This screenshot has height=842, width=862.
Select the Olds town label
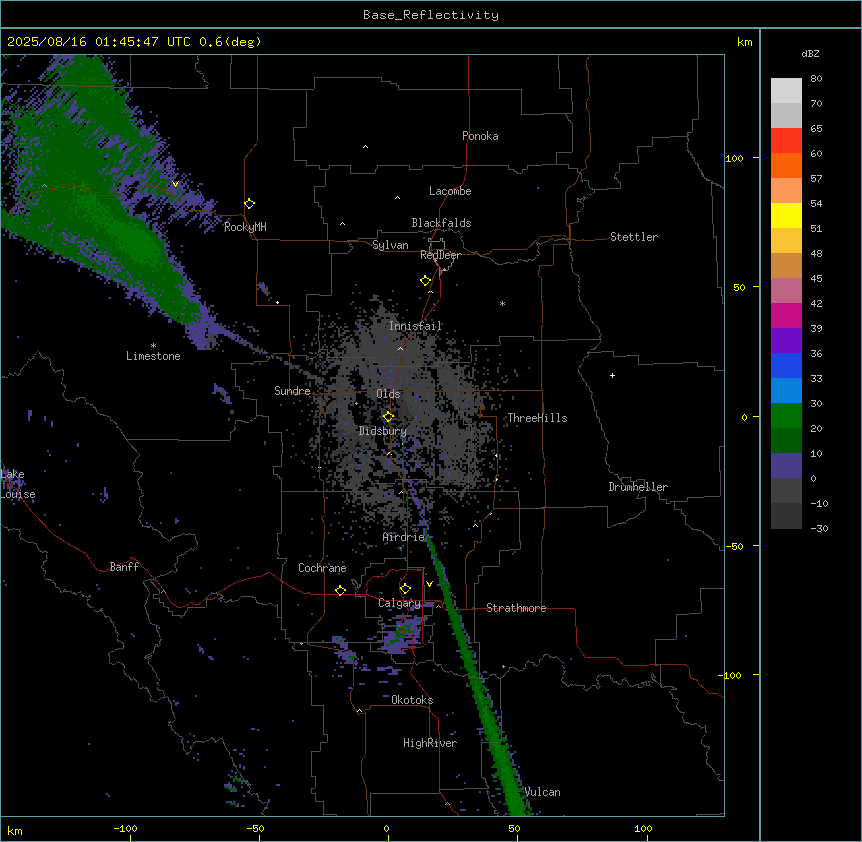(x=388, y=394)
